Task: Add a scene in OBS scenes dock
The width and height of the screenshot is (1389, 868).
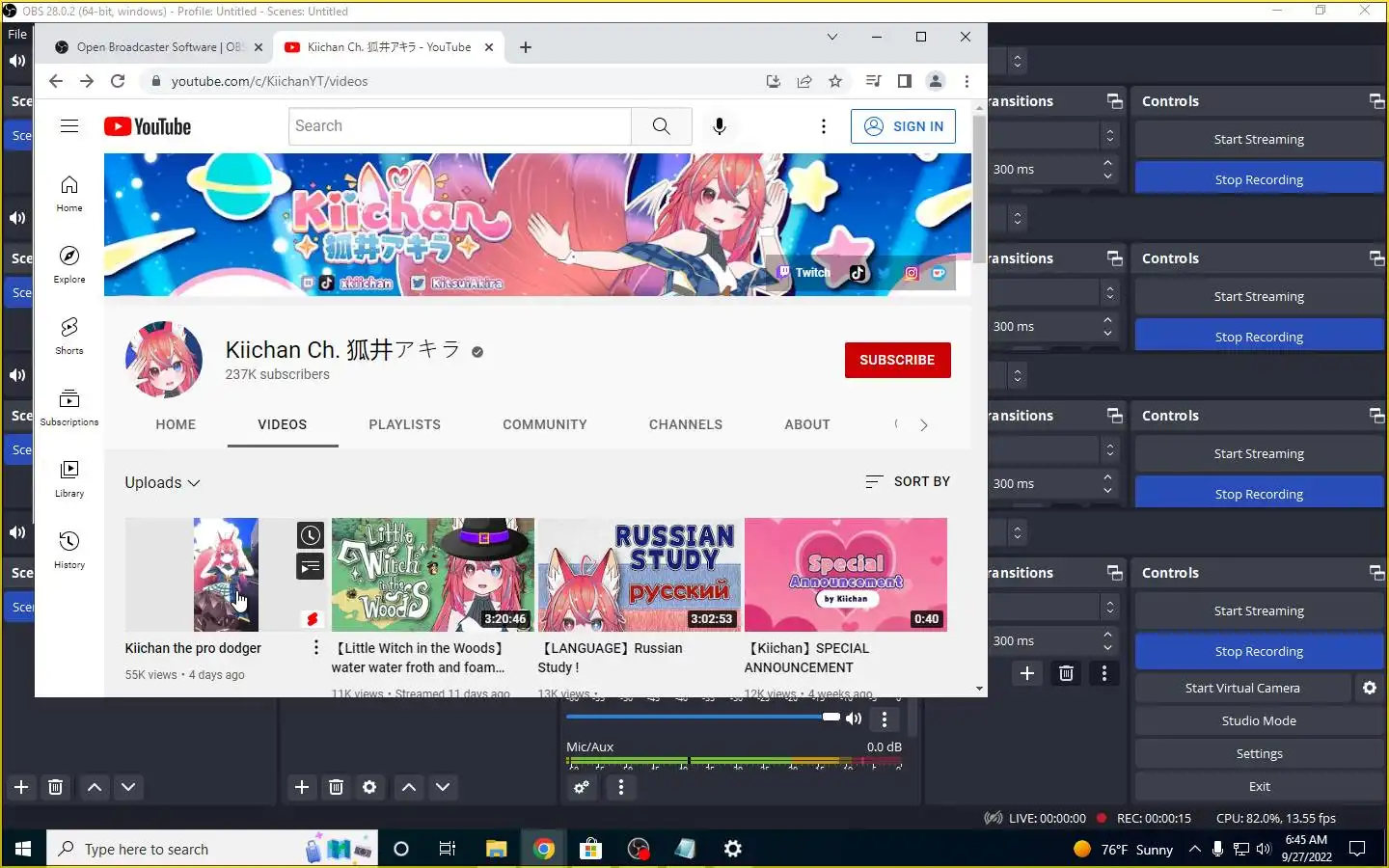Action: pyautogui.click(x=21, y=787)
